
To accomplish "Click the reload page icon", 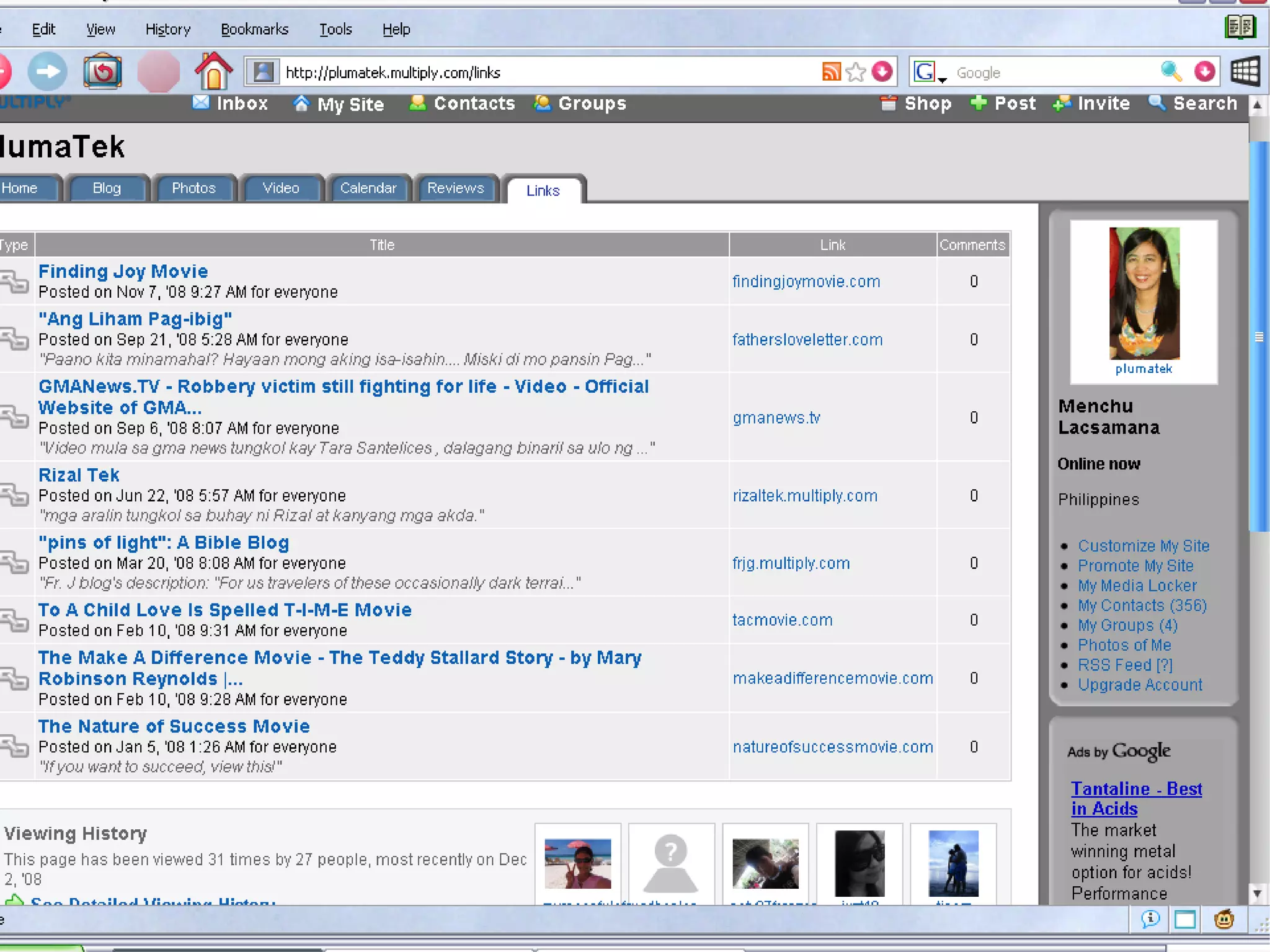I will point(102,72).
